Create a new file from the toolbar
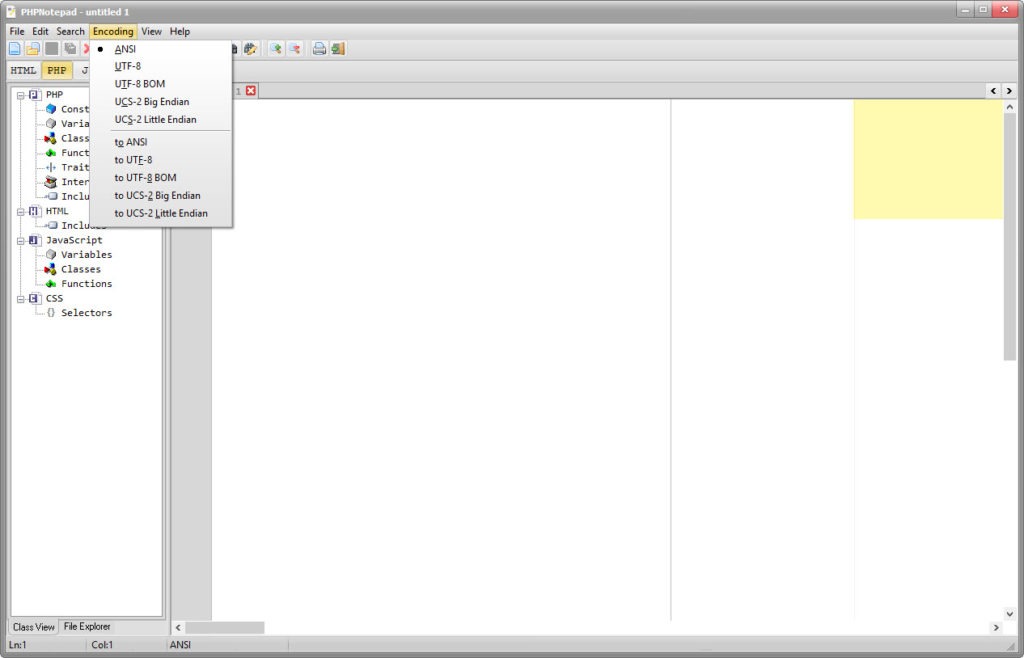The height and width of the screenshot is (658, 1024). click(14, 49)
